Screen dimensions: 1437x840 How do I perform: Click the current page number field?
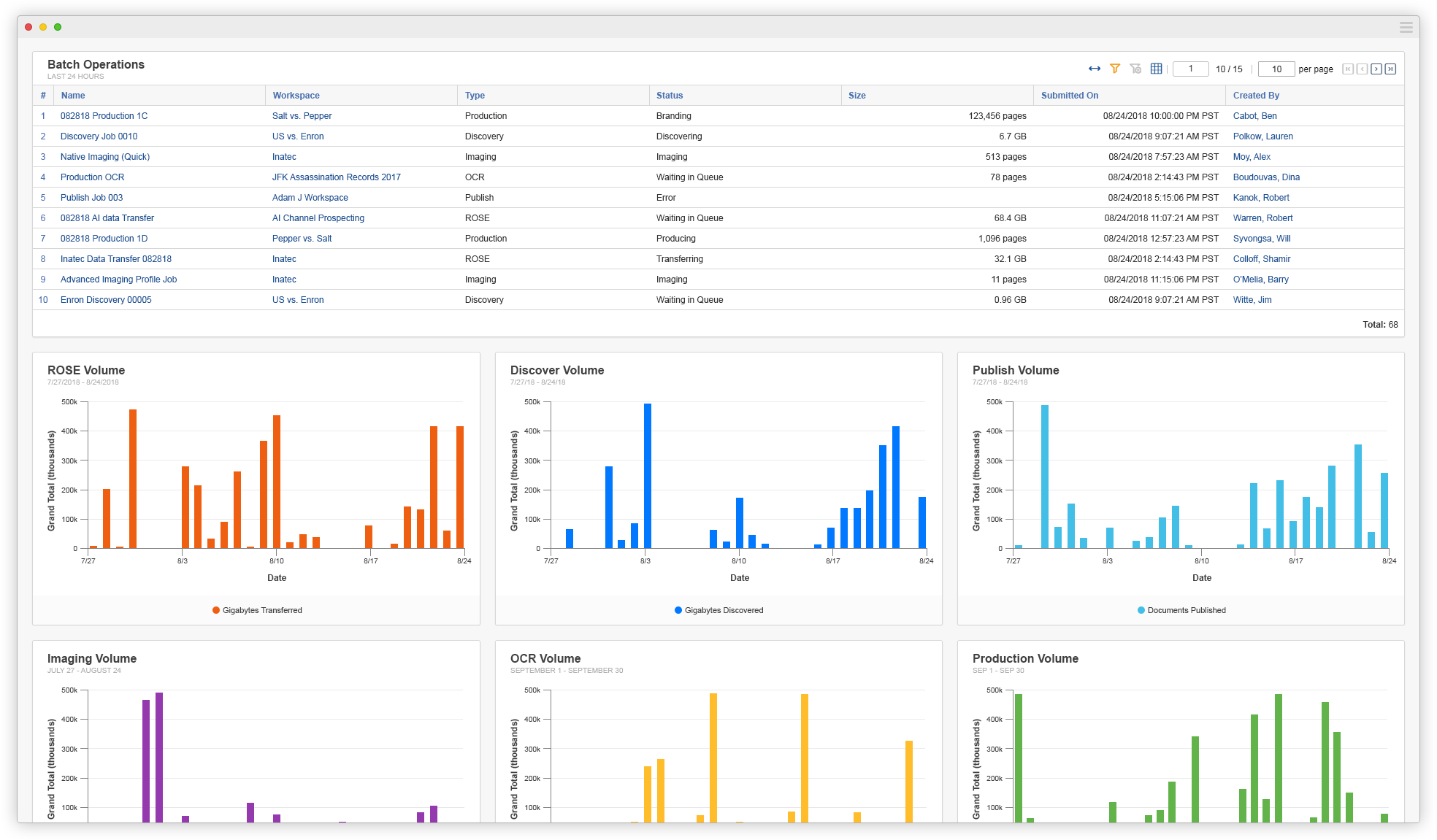1190,69
